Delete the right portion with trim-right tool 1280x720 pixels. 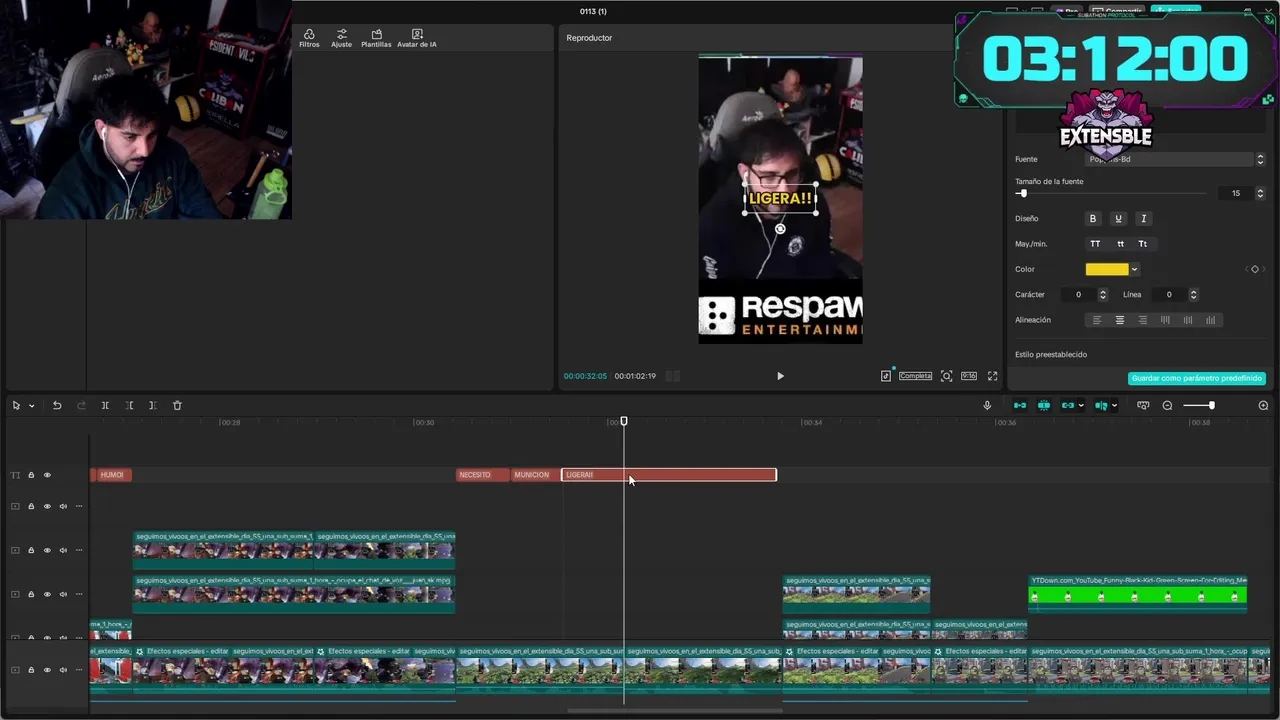[x=152, y=405]
